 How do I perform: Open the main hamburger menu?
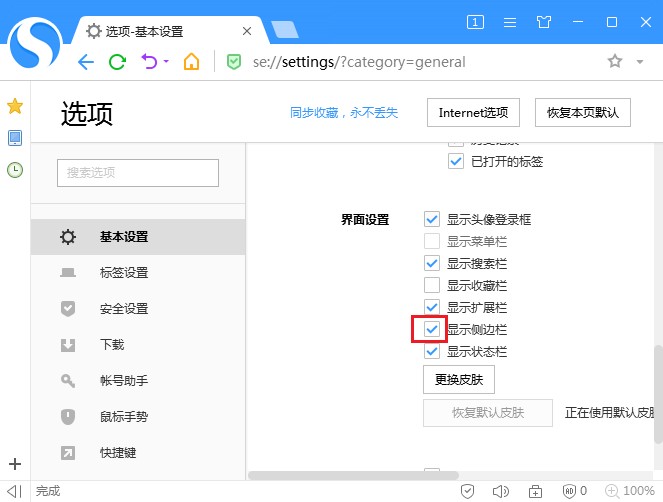pyautogui.click(x=510, y=22)
